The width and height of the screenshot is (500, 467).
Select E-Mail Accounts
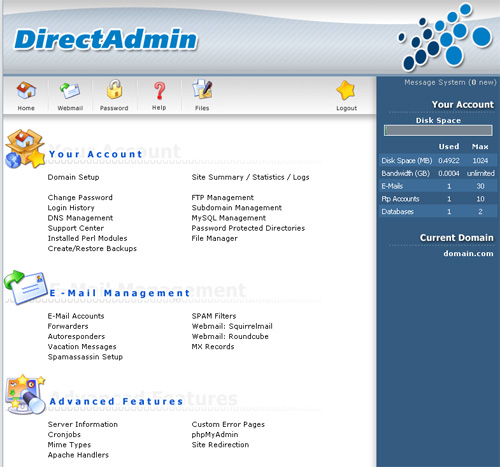(76, 316)
